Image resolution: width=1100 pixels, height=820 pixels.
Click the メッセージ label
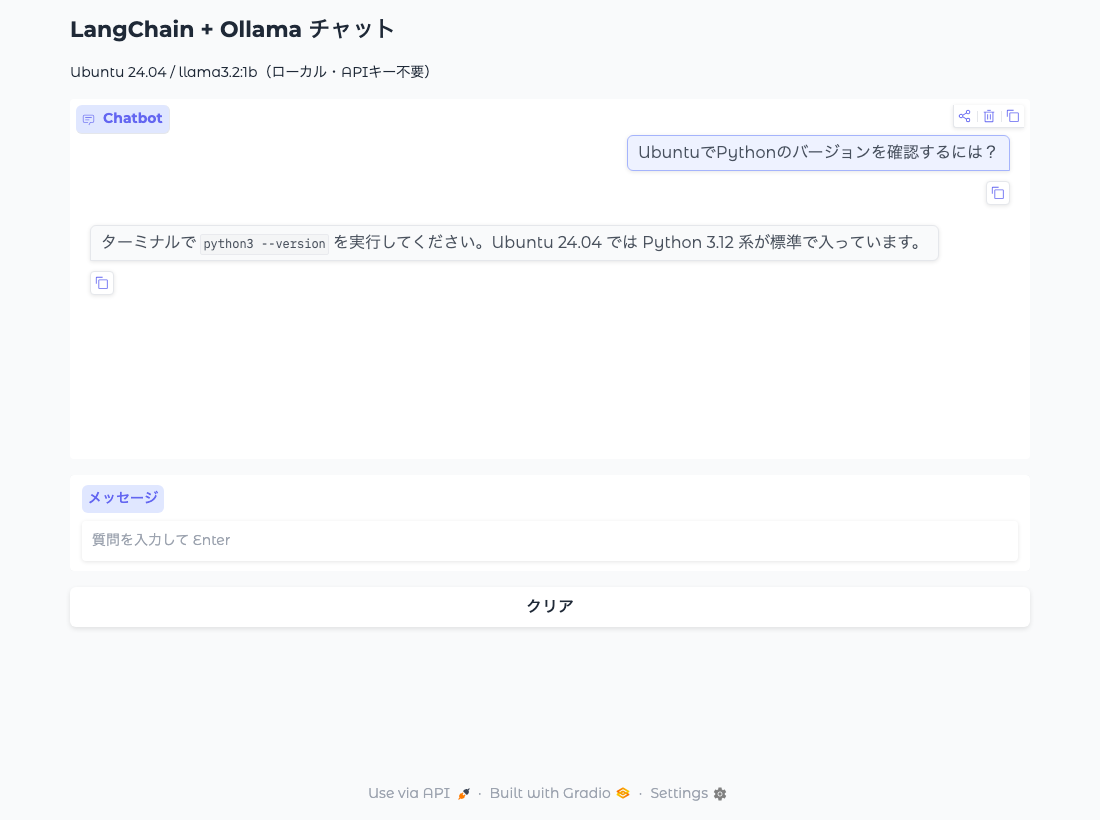123,498
